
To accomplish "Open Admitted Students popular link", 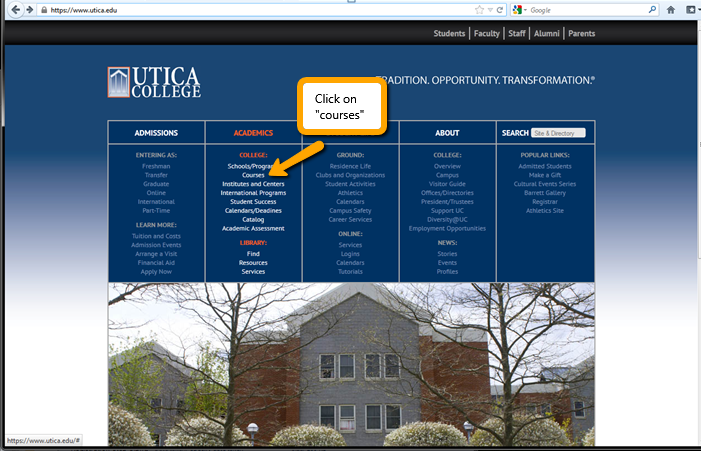I will (545, 166).
